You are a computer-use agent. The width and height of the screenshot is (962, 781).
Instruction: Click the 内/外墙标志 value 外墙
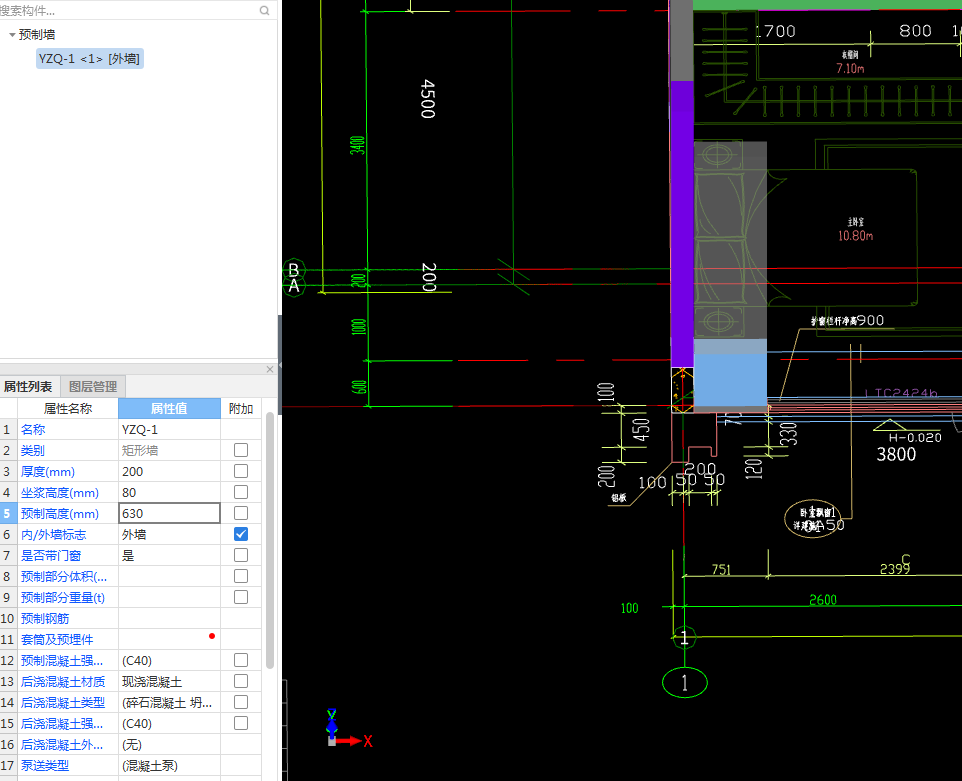[x=169, y=534]
